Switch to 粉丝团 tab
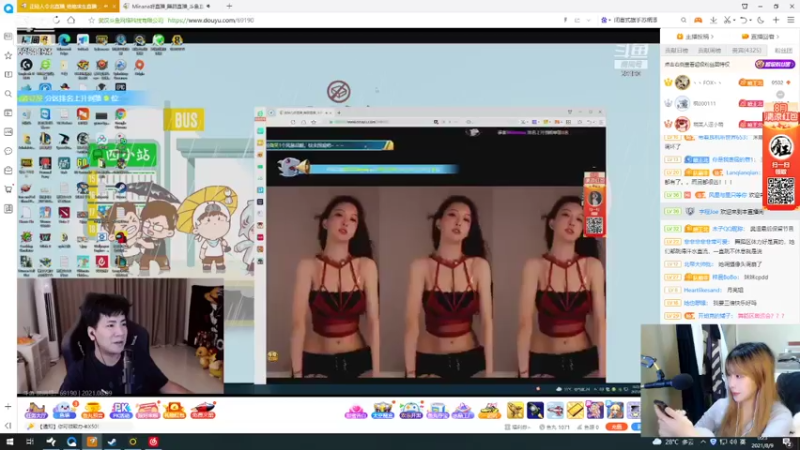The height and width of the screenshot is (450, 800). click(783, 51)
